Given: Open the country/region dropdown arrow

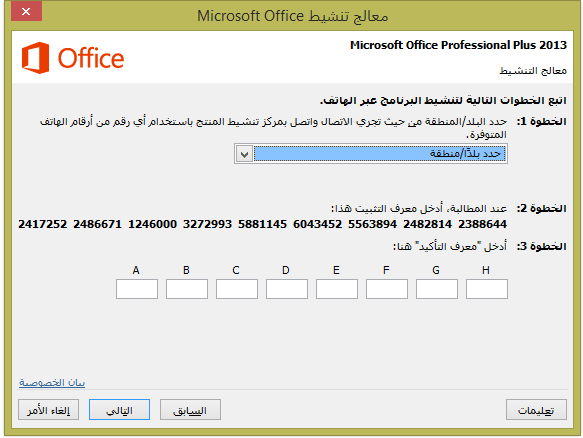Looking at the screenshot, I should coord(244,154).
